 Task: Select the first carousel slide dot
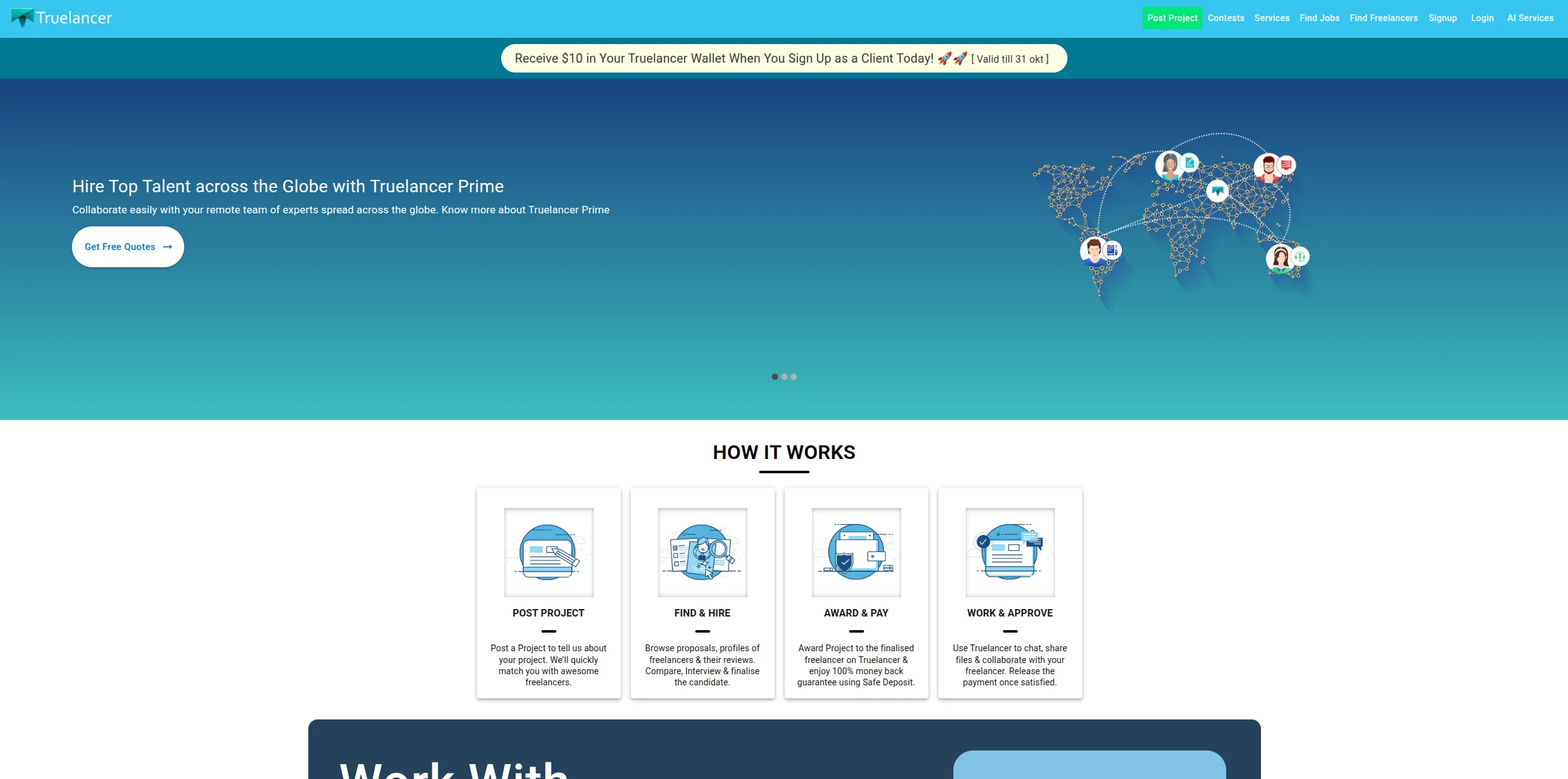(x=775, y=376)
